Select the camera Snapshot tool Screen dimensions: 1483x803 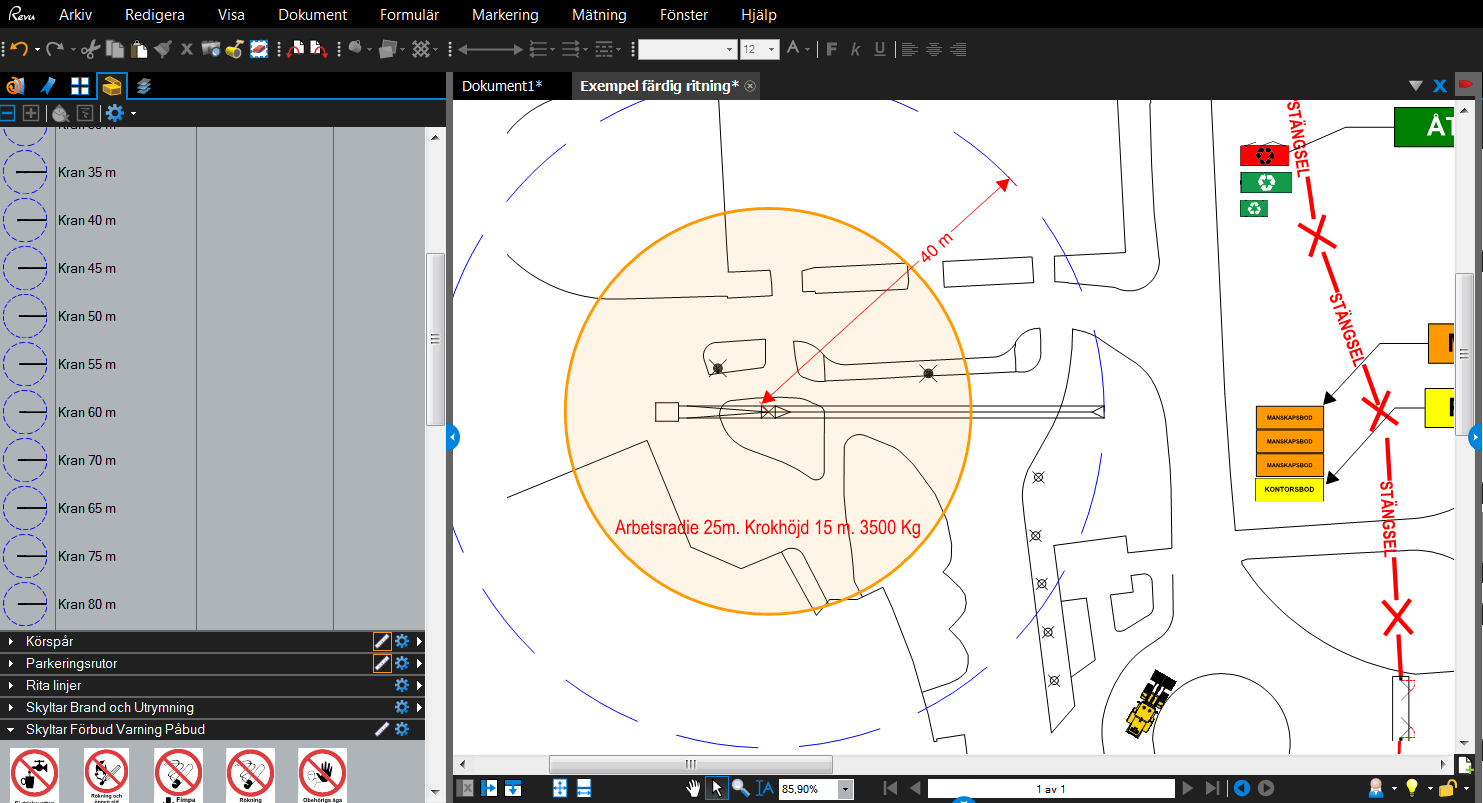[210, 49]
